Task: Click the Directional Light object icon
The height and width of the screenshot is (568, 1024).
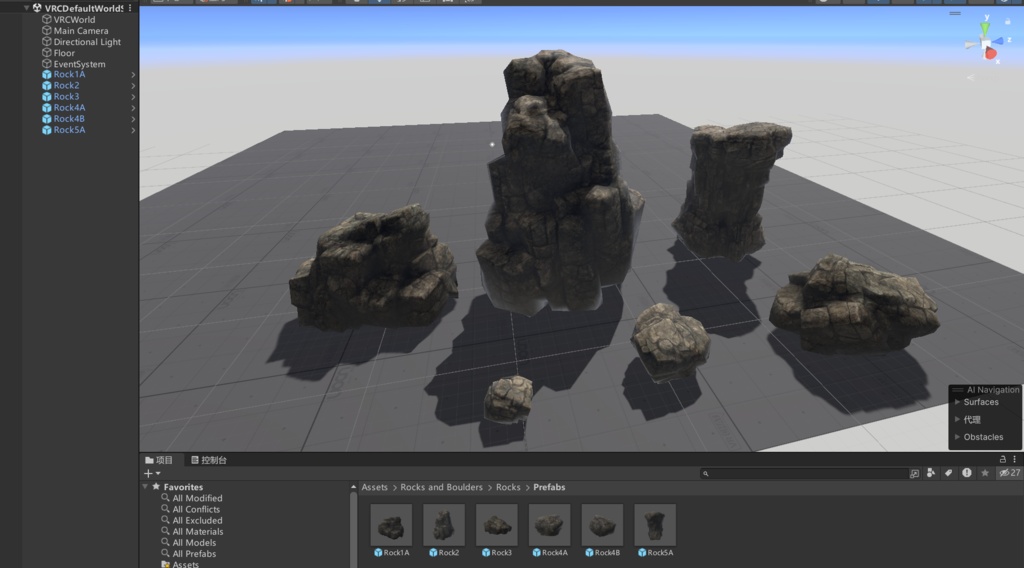Action: tap(46, 42)
